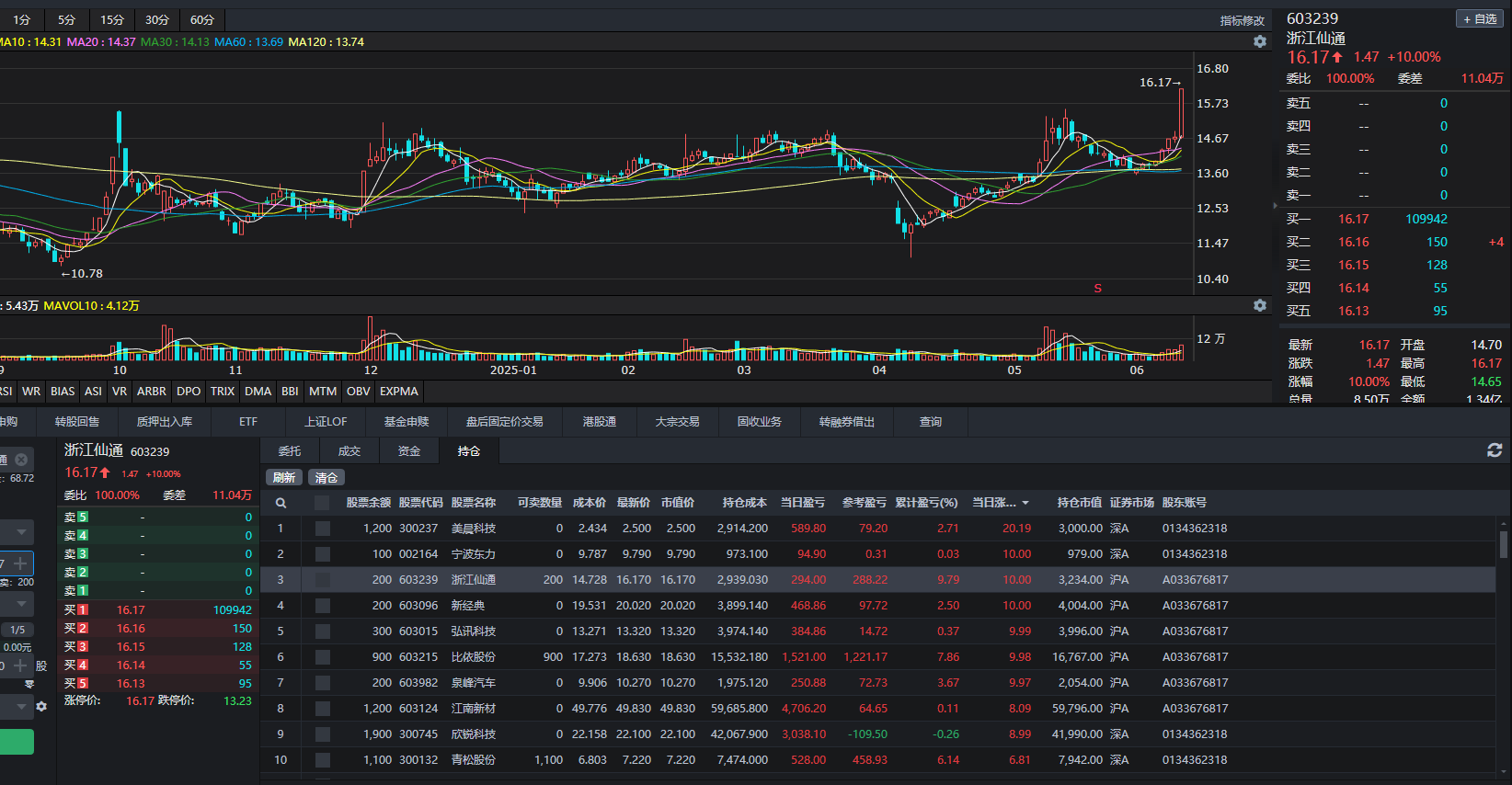Image resolution: width=1512 pixels, height=785 pixels.
Task: Tick checkbox for 江南新材 row
Action: pos(322,709)
